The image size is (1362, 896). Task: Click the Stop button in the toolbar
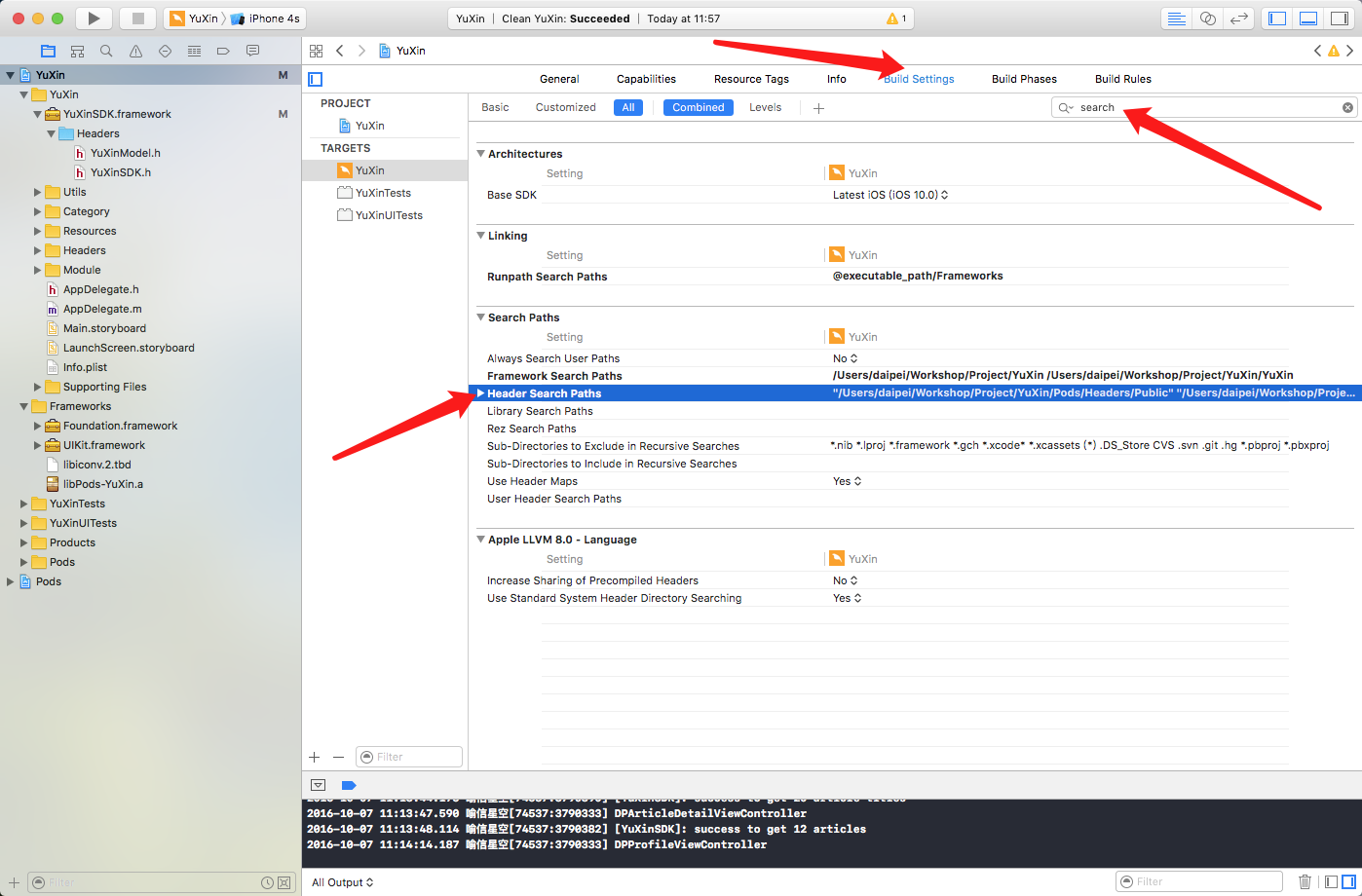[x=137, y=19]
